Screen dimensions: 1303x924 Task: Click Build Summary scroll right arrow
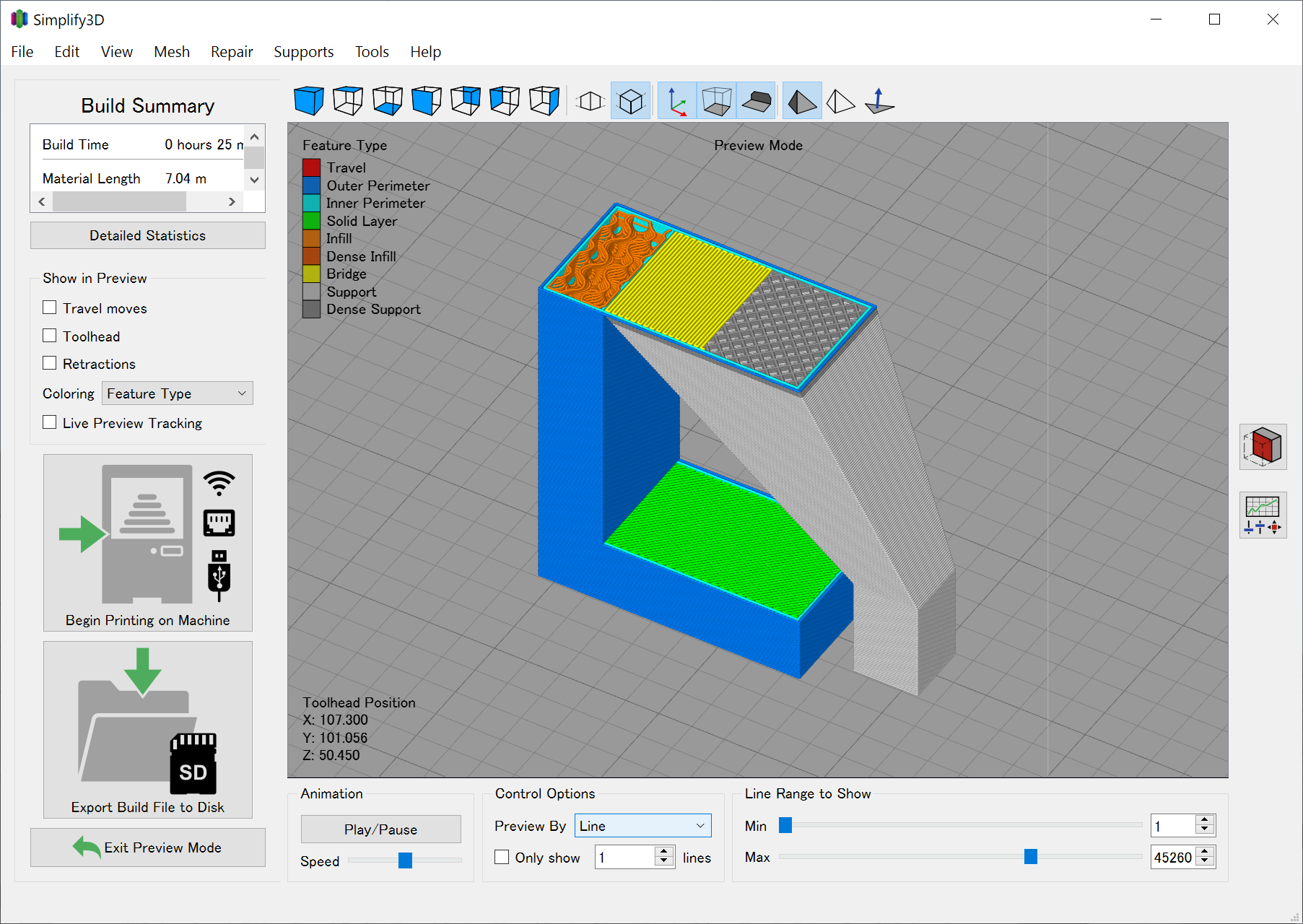pyautogui.click(x=232, y=201)
